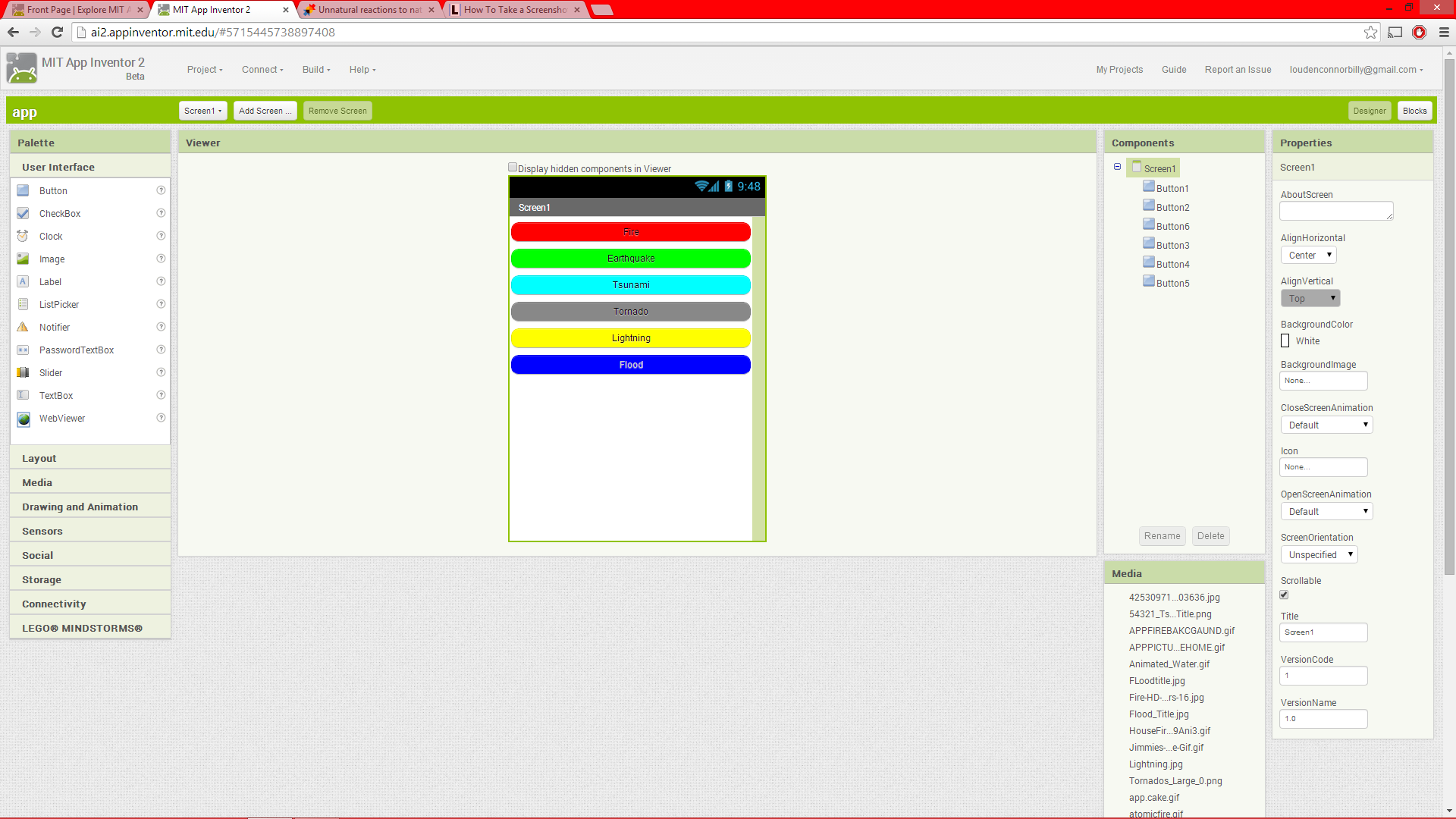Reload the page with the browser refresh icon

click(57, 32)
